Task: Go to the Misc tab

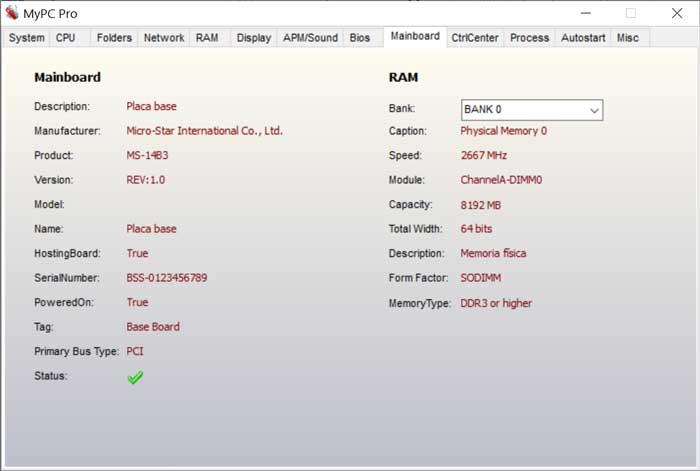Action: click(628, 38)
